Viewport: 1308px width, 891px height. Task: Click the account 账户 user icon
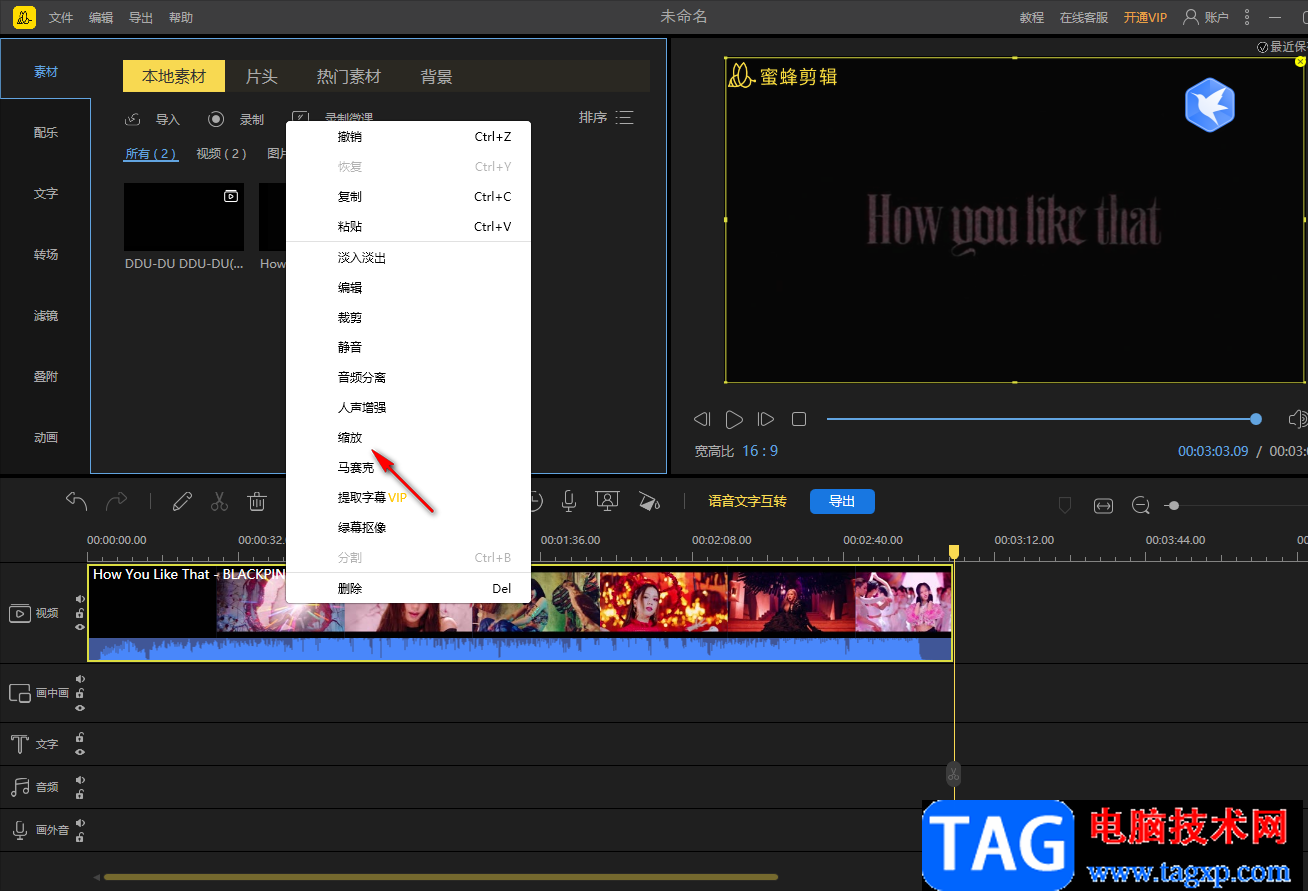pos(1190,17)
